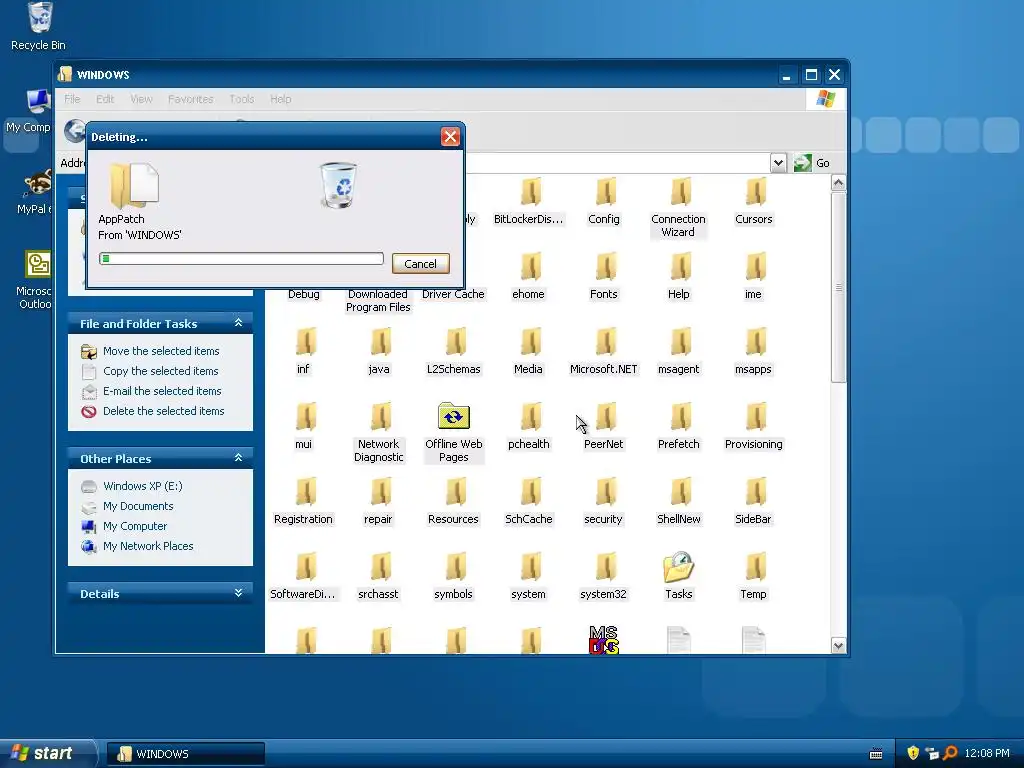Collapse the Other Places panel
The height and width of the screenshot is (768, 1024).
tap(238, 458)
